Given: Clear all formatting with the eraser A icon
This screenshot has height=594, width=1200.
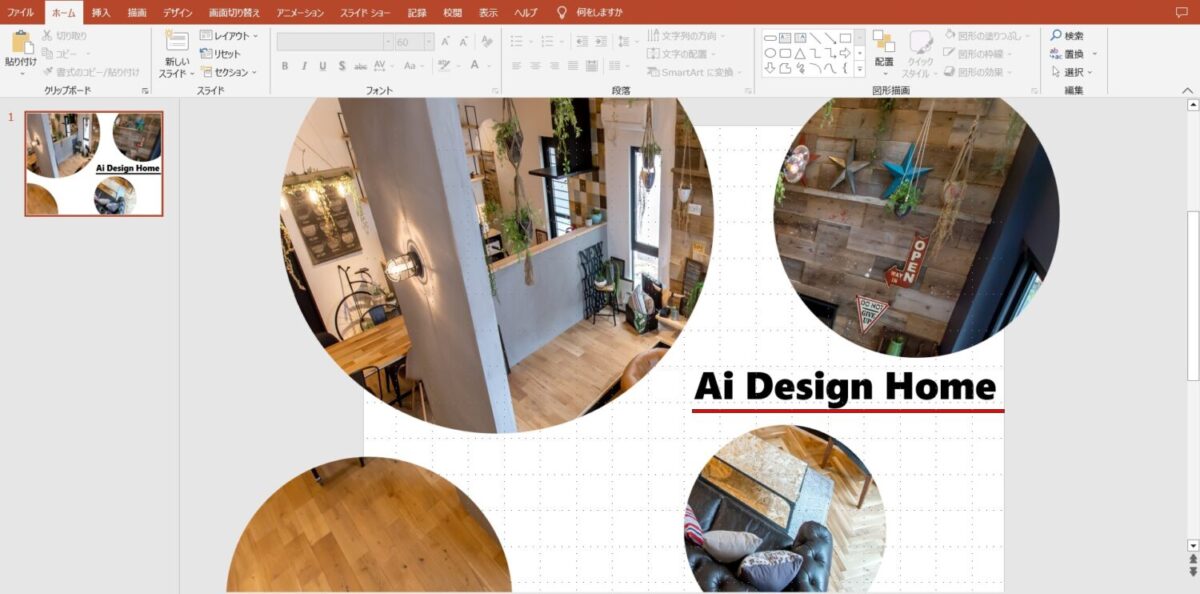Looking at the screenshot, I should coord(487,42).
